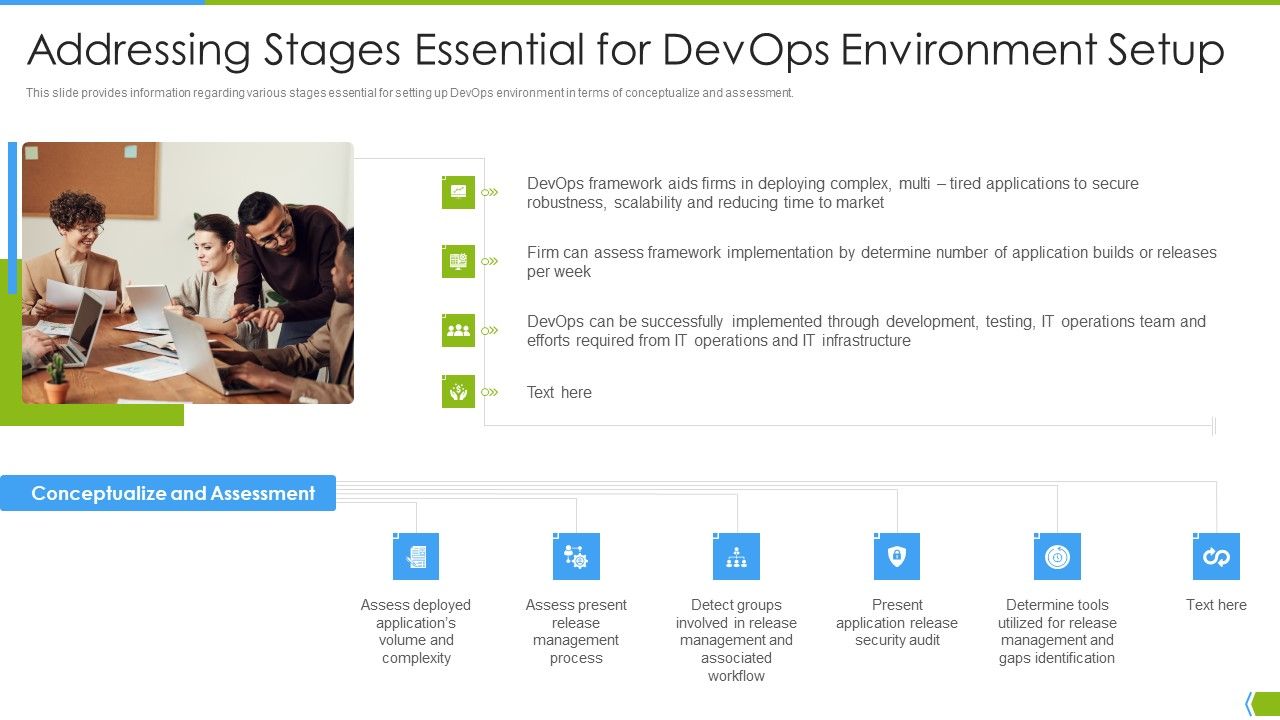Click the team meeting photo

[x=188, y=272]
